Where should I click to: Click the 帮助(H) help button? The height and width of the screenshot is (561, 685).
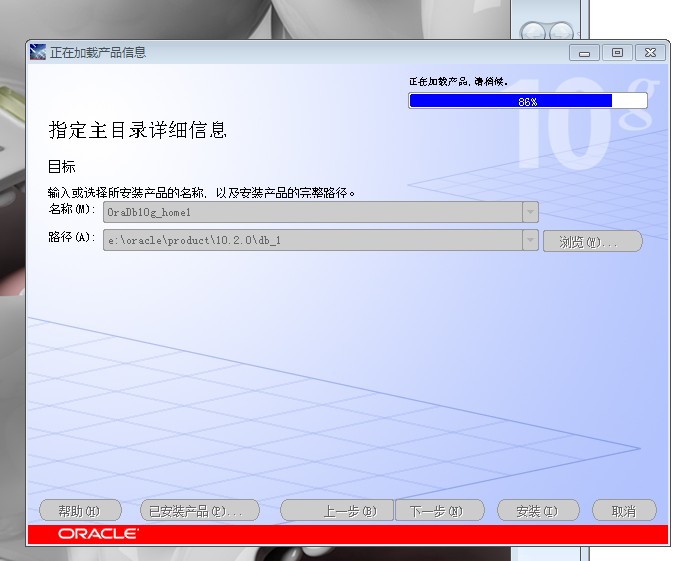pyautogui.click(x=80, y=511)
